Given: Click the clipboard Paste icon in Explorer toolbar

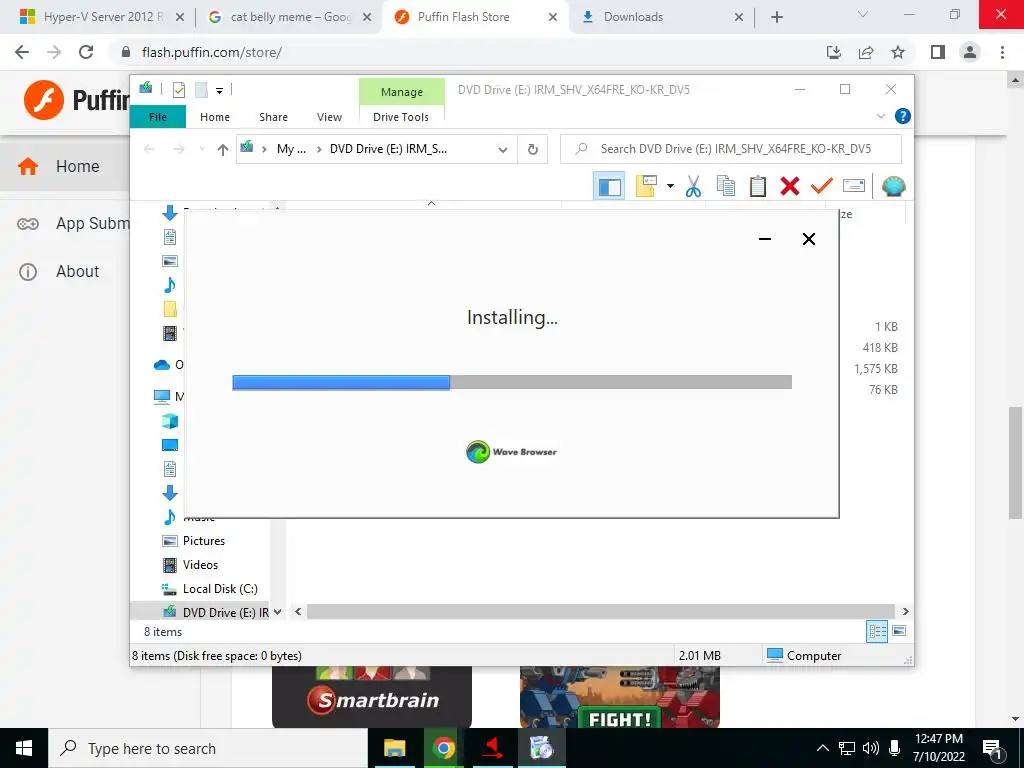Looking at the screenshot, I should (758, 187).
